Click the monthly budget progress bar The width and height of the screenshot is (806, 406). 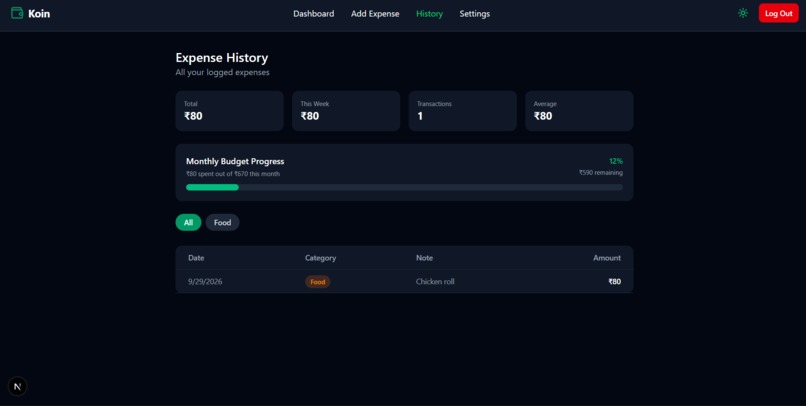[405, 188]
